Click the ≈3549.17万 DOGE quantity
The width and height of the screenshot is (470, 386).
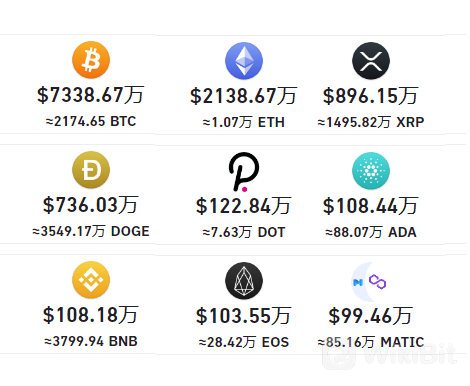pos(91,231)
